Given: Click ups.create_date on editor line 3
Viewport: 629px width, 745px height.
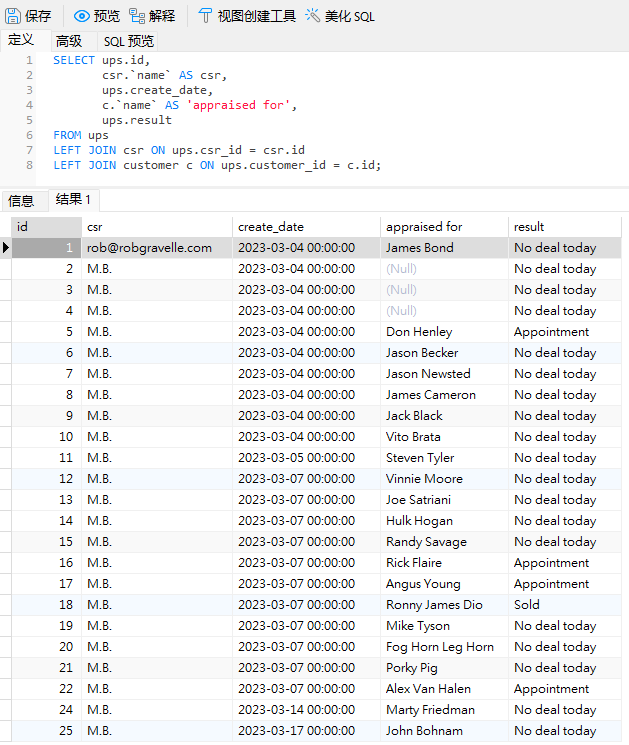Looking at the screenshot, I should [154, 90].
